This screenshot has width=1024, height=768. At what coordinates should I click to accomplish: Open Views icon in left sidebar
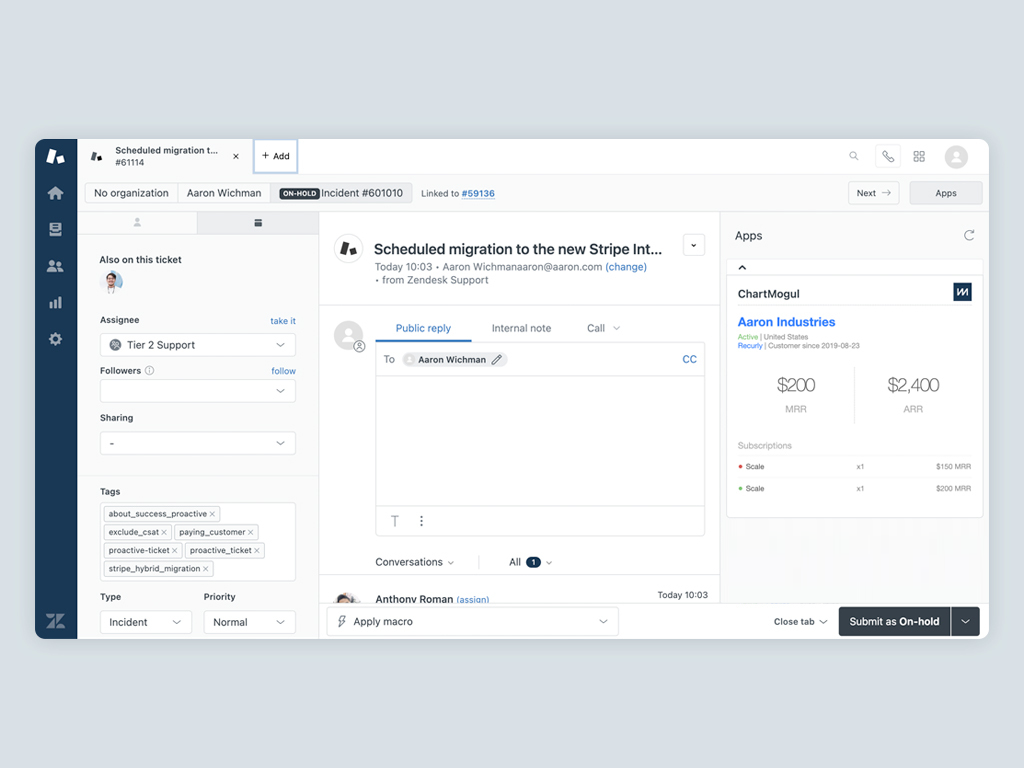[x=55, y=229]
